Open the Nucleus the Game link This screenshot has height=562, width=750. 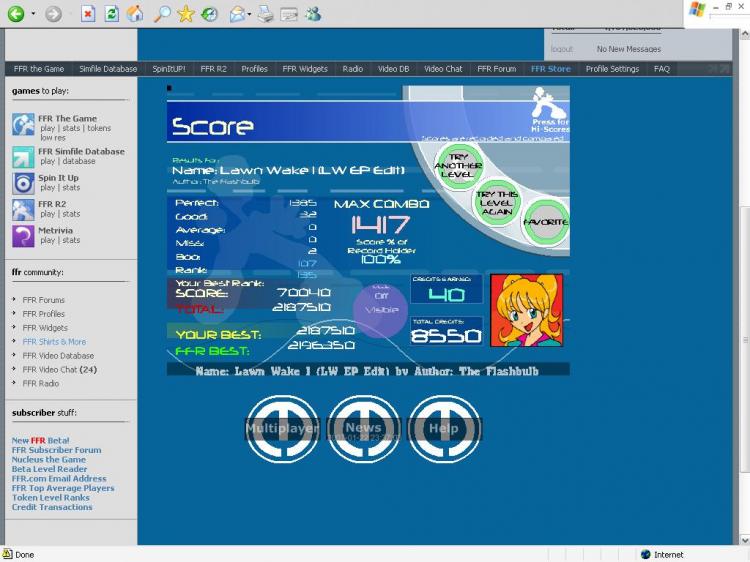point(49,460)
